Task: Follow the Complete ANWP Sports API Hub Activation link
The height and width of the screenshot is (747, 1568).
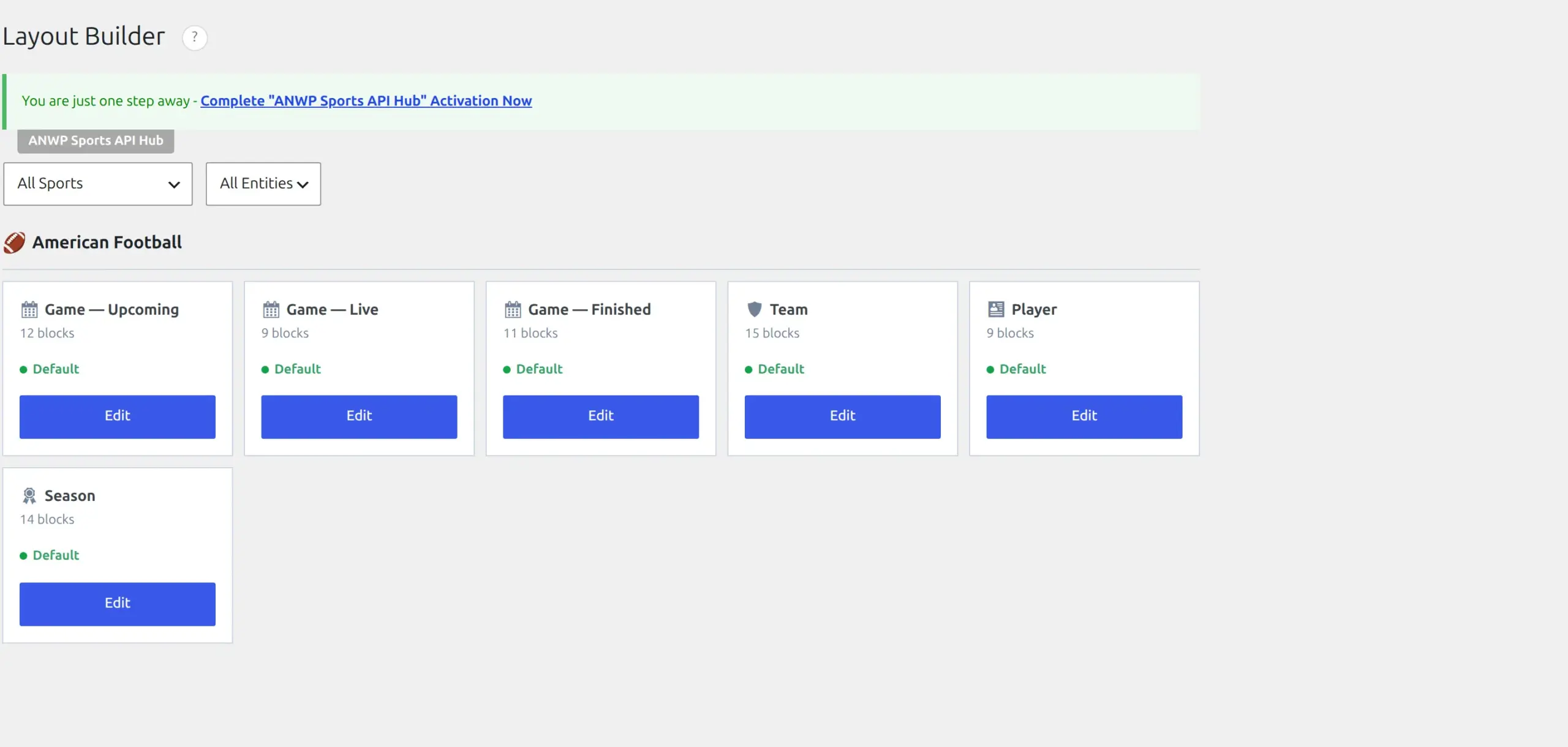Action: (x=366, y=101)
